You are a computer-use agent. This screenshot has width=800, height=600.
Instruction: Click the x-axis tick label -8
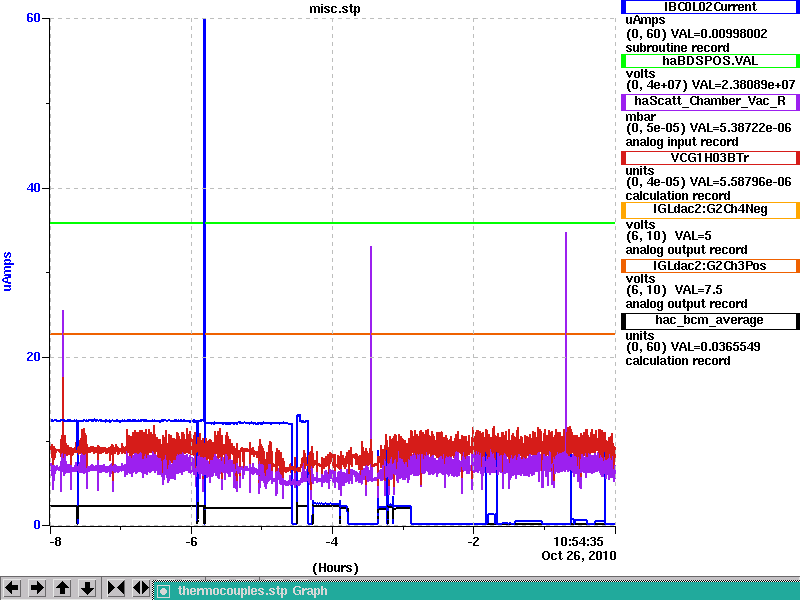[55, 541]
